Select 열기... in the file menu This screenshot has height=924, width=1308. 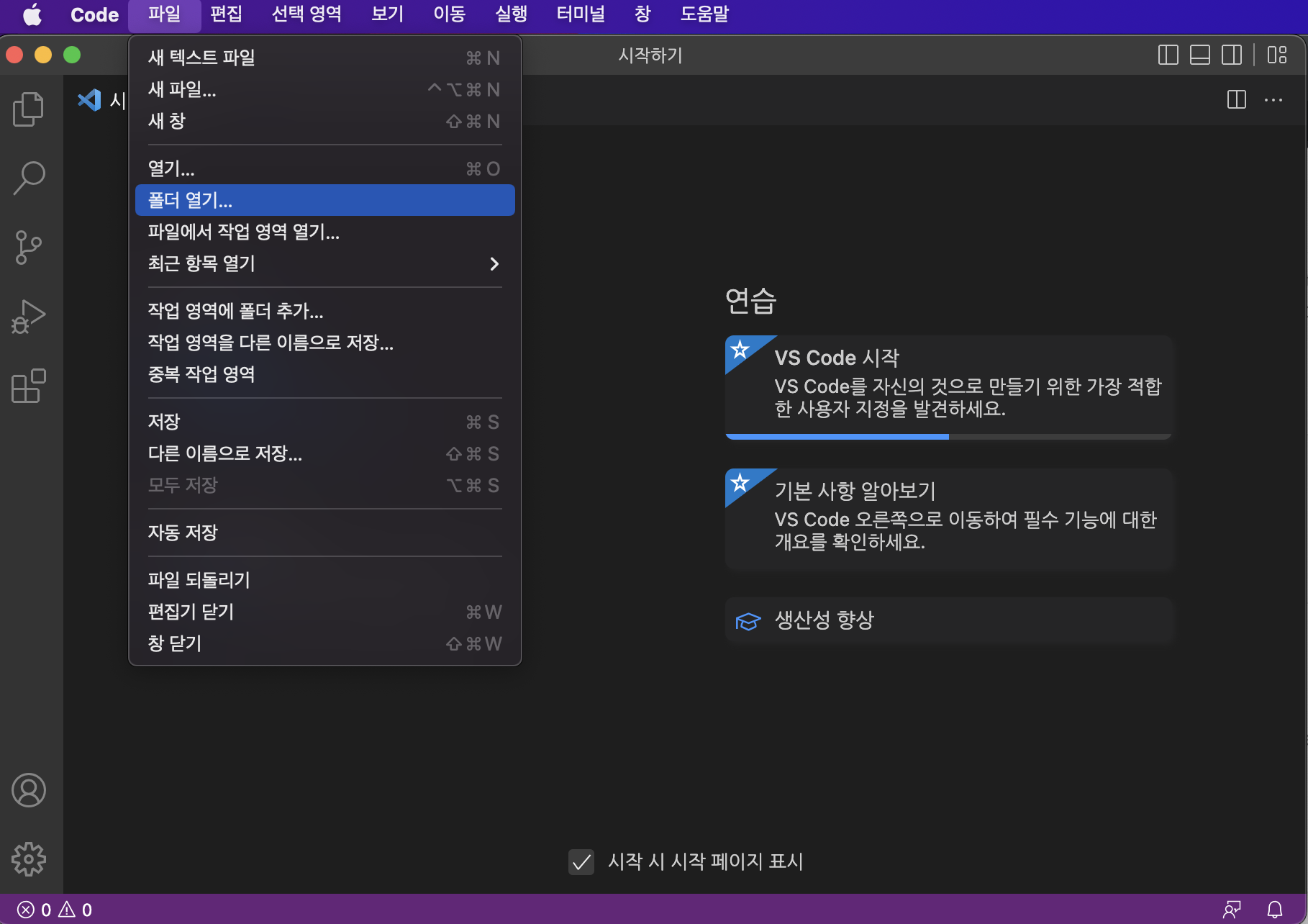click(325, 168)
